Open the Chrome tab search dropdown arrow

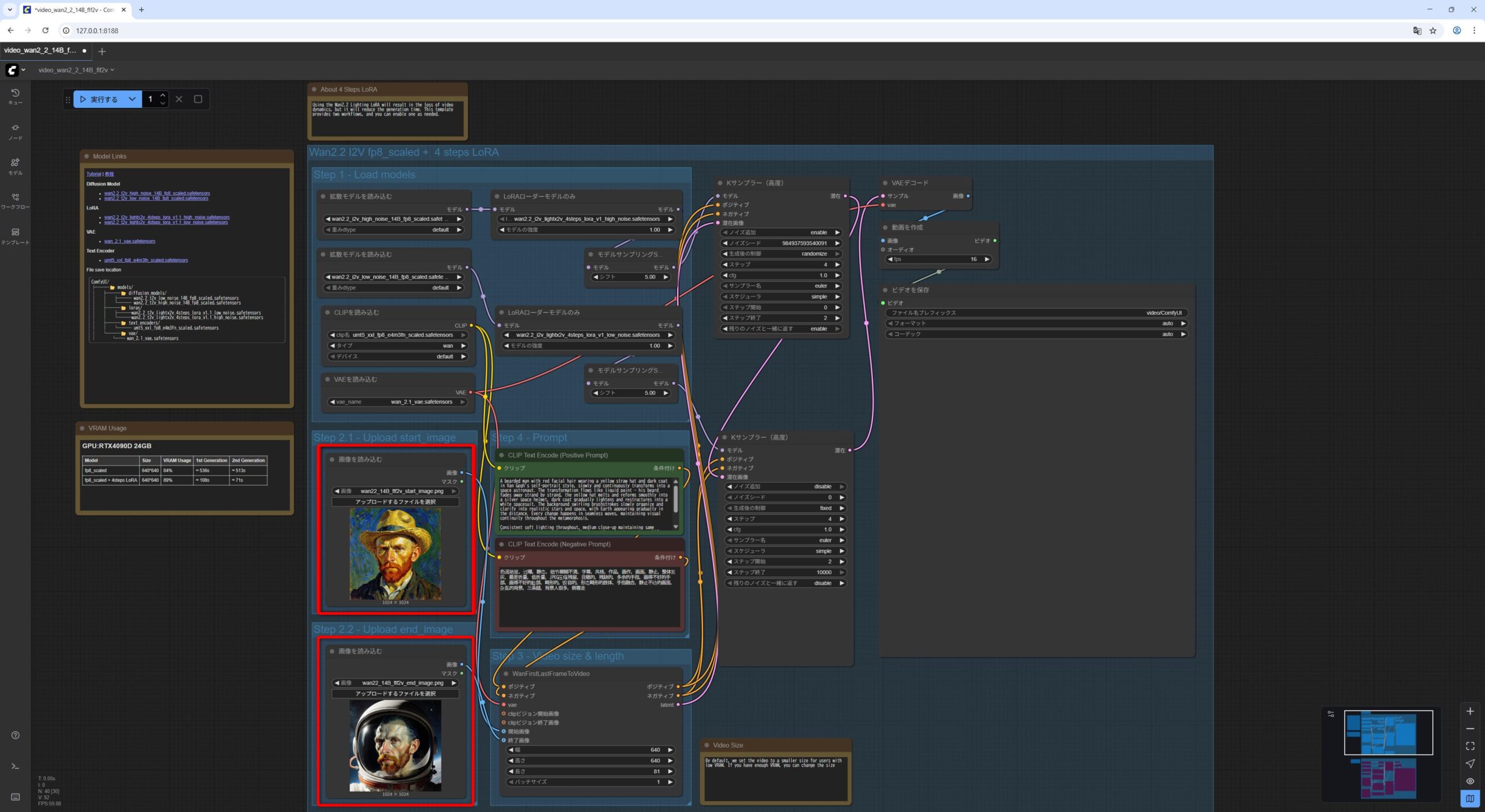tap(10, 10)
